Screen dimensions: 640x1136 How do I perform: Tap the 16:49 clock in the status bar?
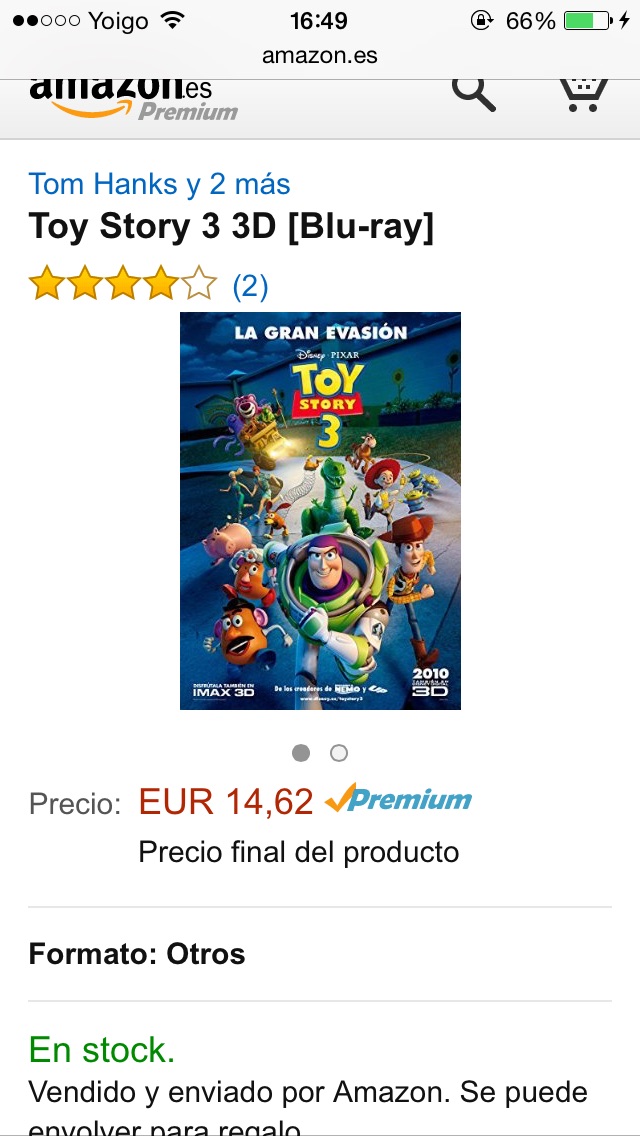click(318, 21)
